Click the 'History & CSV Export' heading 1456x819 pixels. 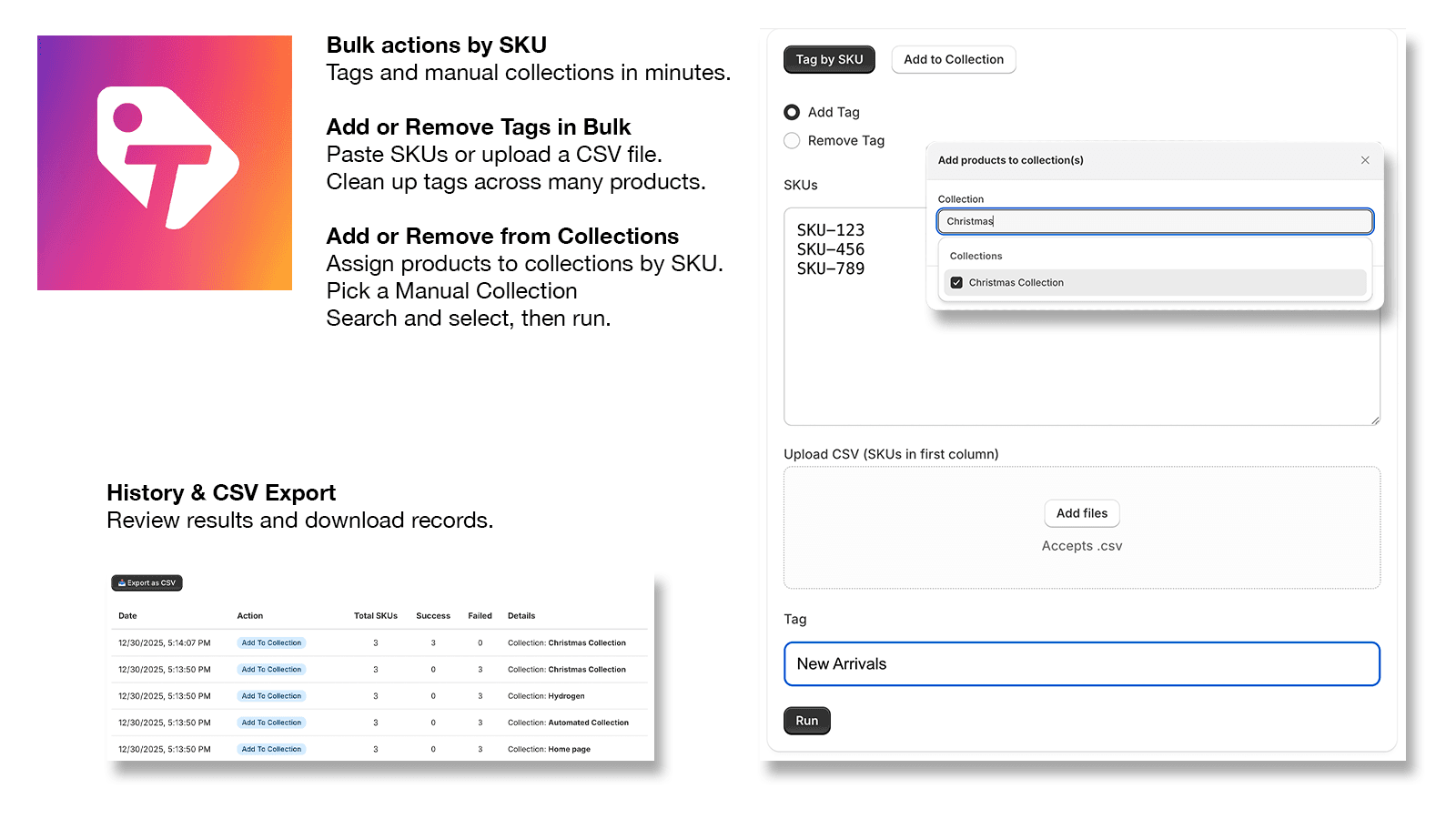[221, 493]
